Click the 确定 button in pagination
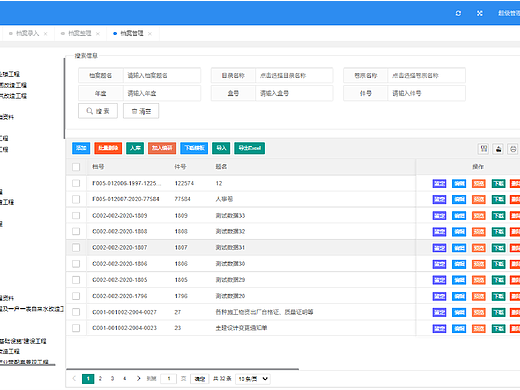The width and height of the screenshot is (520, 390). click(x=200, y=379)
